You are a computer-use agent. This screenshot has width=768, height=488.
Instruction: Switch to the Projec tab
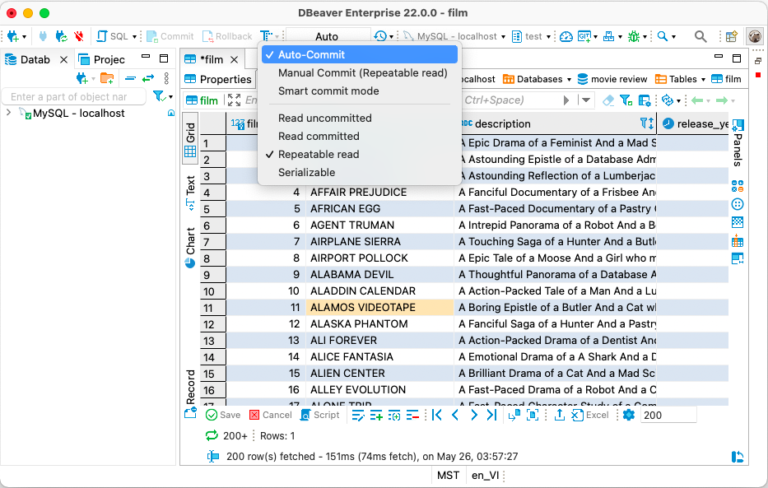[102, 60]
